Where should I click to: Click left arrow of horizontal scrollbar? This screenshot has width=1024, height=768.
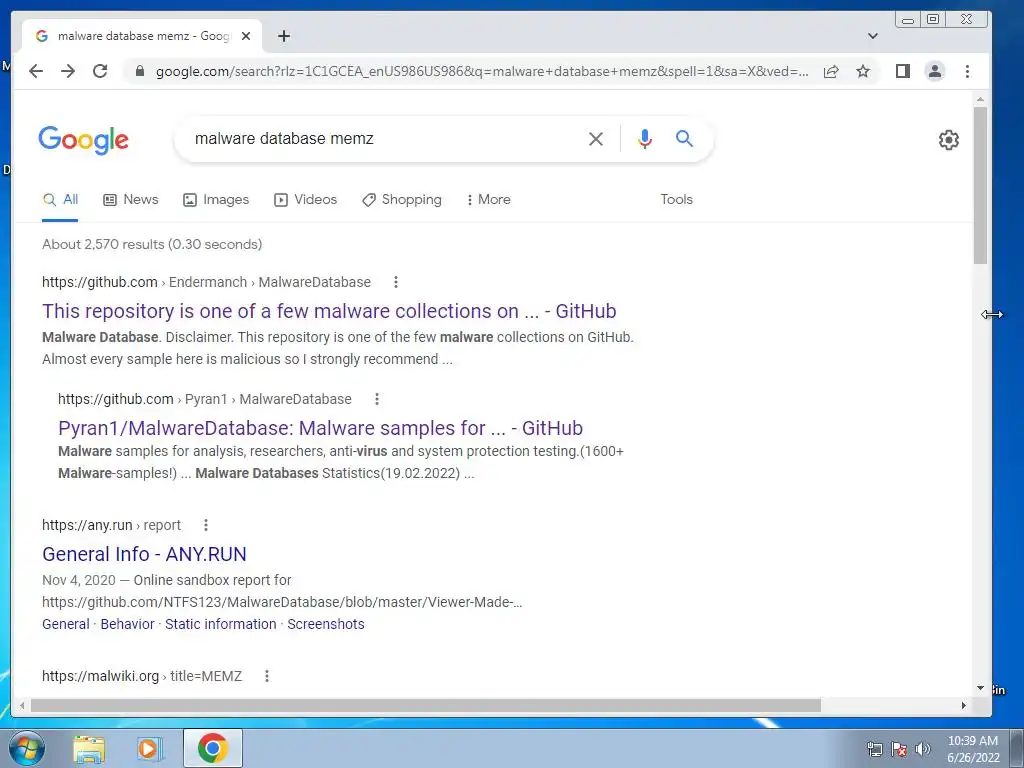click(22, 705)
